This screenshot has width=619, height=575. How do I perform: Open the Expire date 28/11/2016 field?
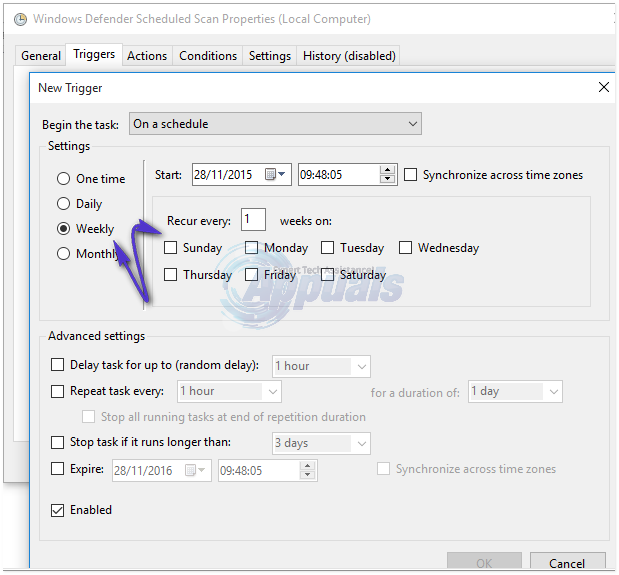162,470
